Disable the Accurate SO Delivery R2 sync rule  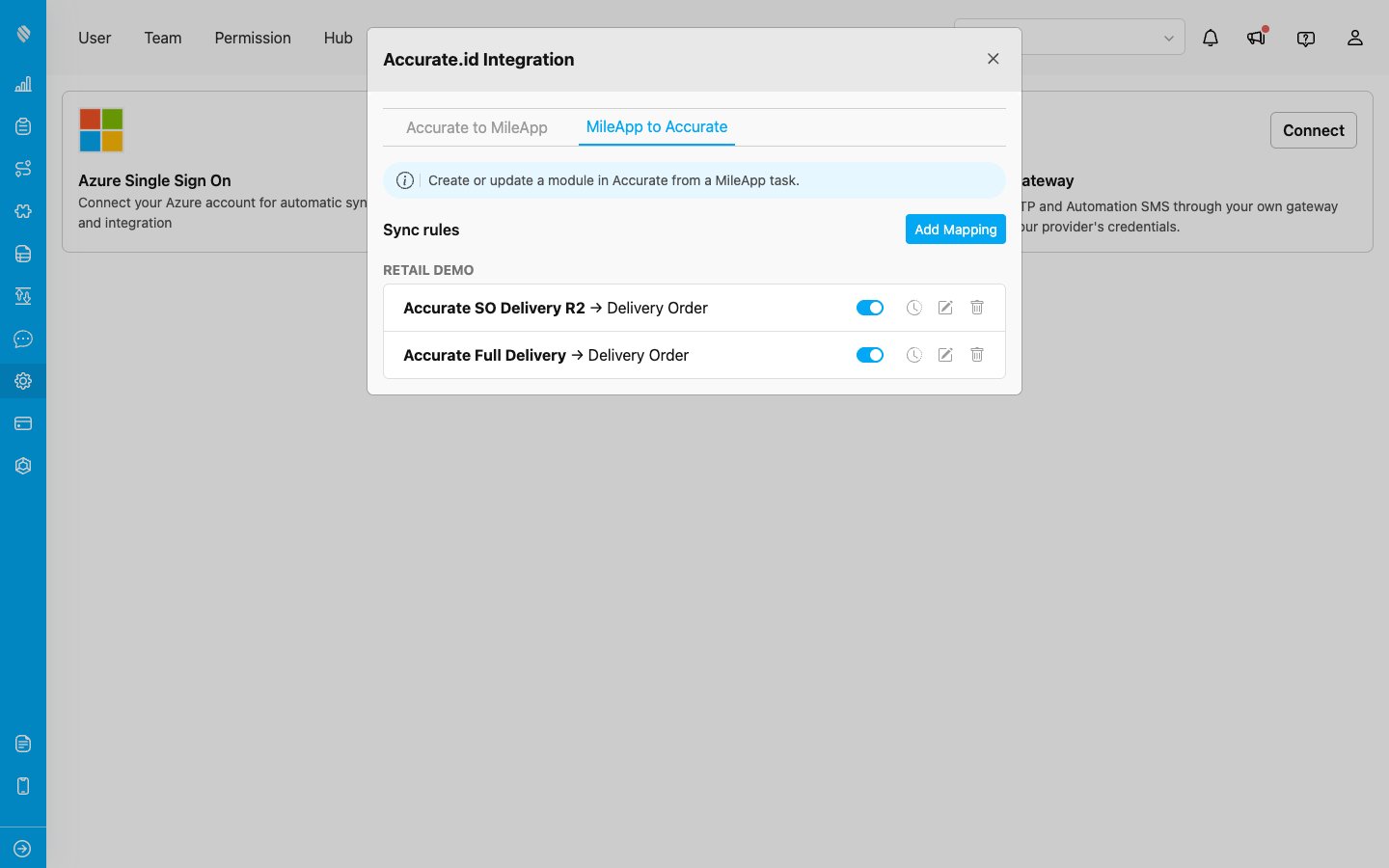tap(870, 308)
